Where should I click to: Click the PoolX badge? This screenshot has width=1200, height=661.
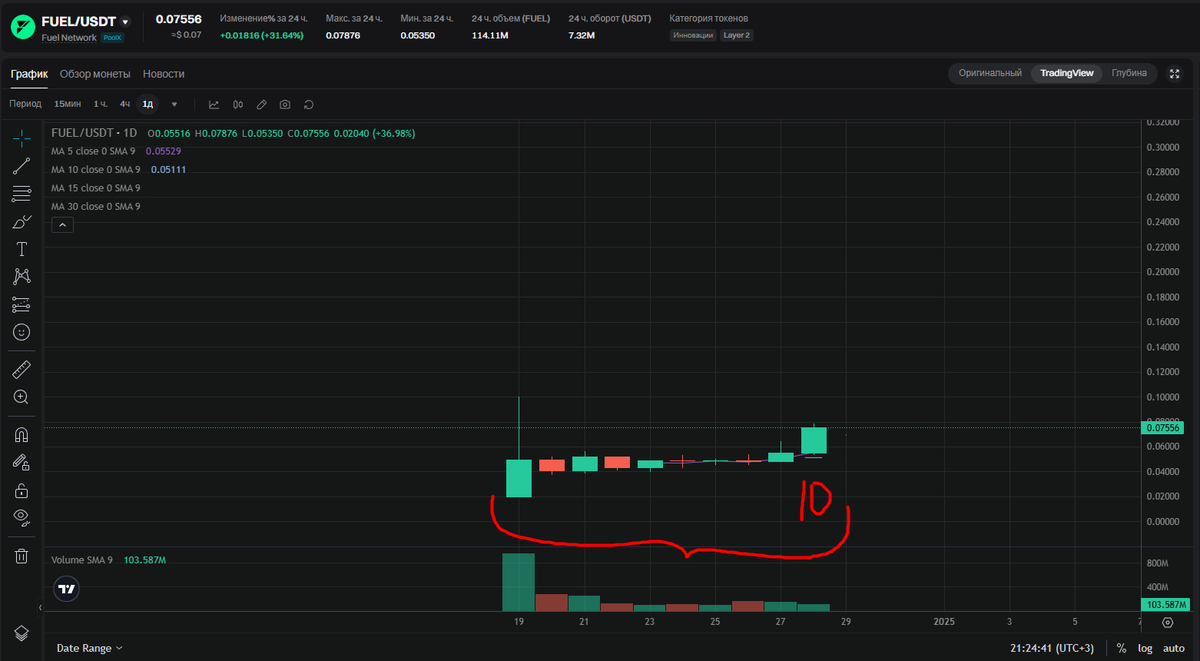112,37
